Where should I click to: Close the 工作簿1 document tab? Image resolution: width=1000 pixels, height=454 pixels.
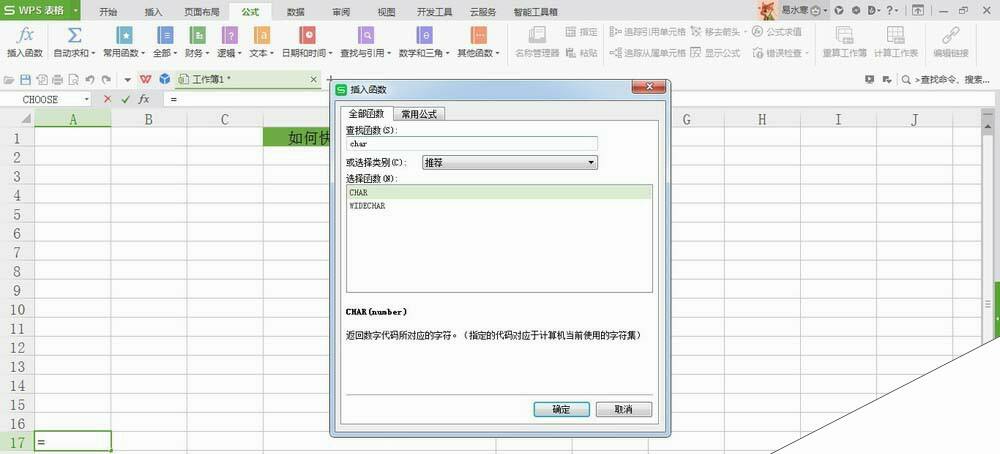tap(313, 79)
